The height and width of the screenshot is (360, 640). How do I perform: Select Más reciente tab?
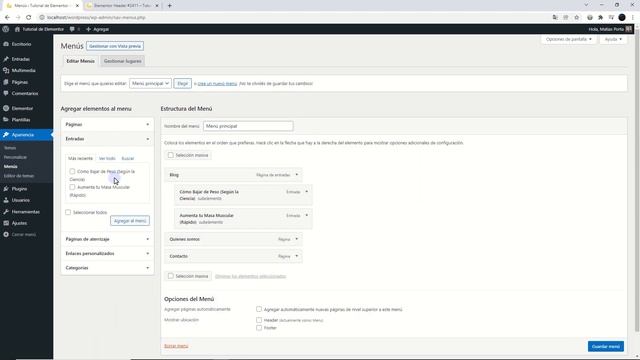(x=80, y=158)
